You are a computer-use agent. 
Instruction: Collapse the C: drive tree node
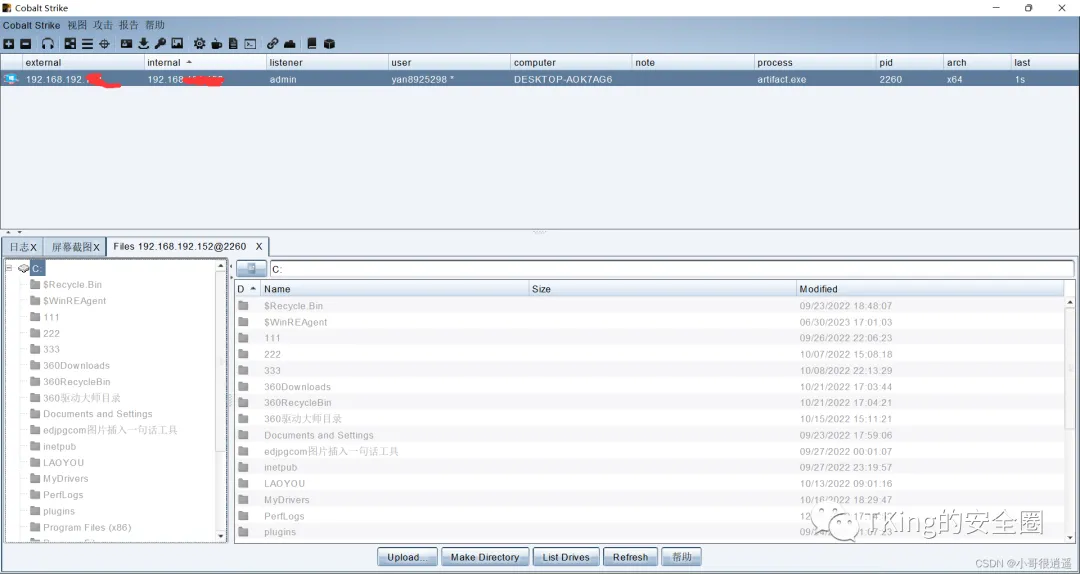tap(9, 268)
